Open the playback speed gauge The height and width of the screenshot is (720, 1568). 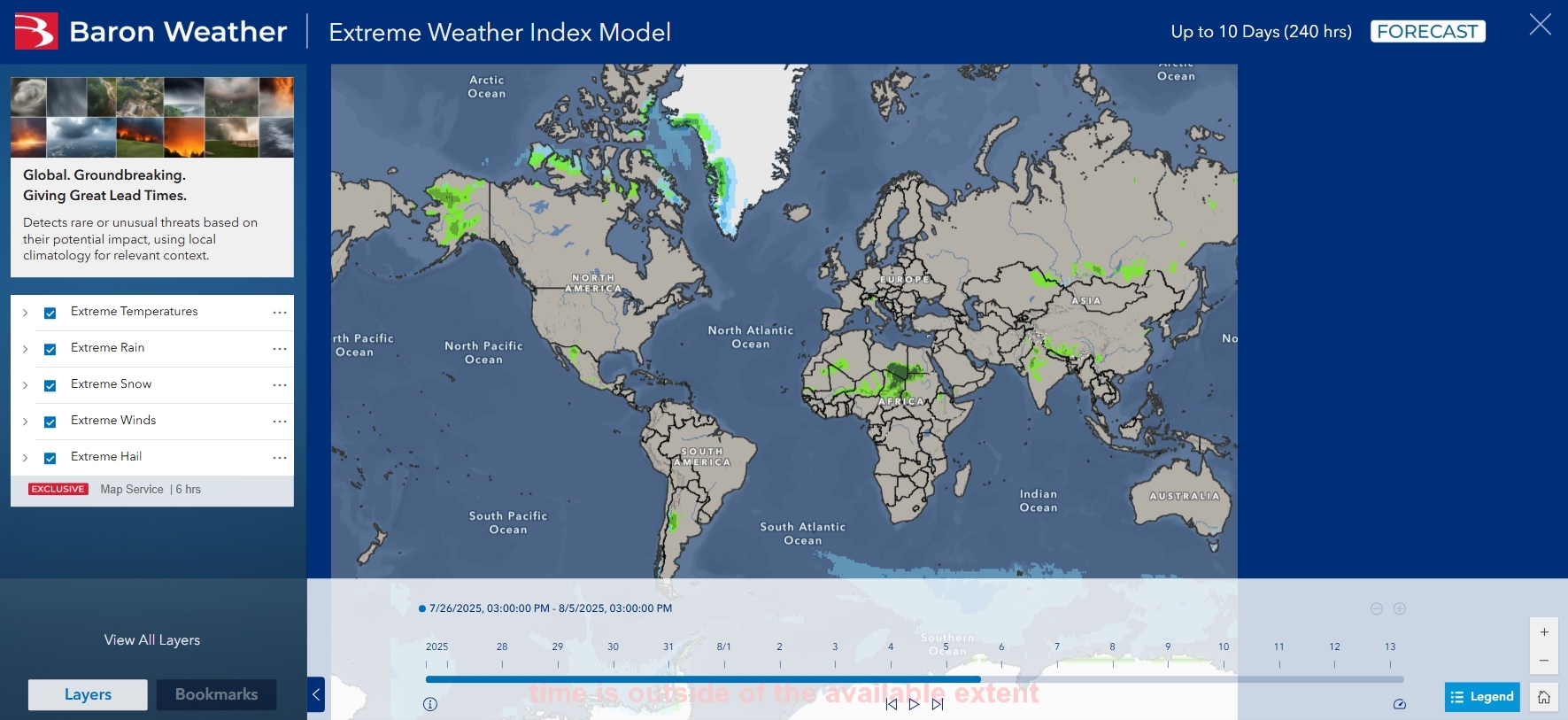coord(1399,704)
